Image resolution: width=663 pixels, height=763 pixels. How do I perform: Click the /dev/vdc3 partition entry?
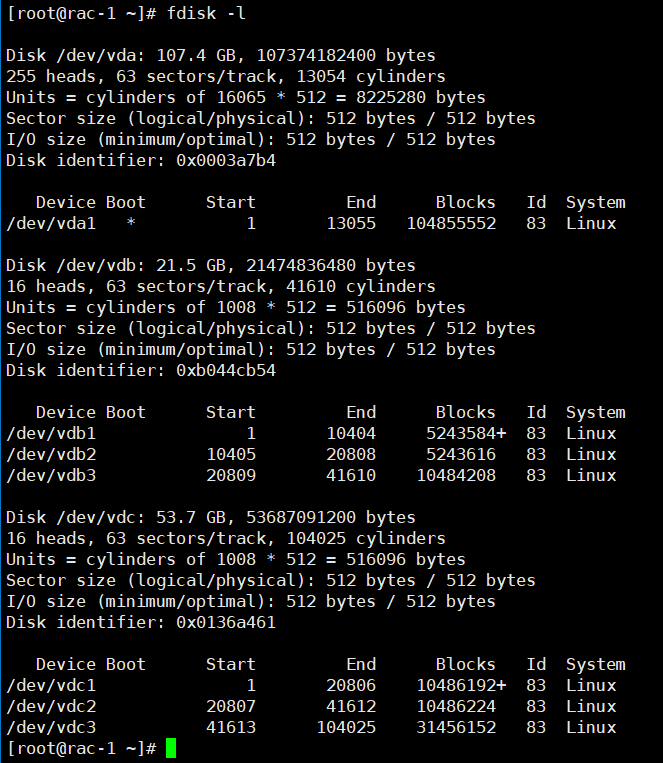51,727
